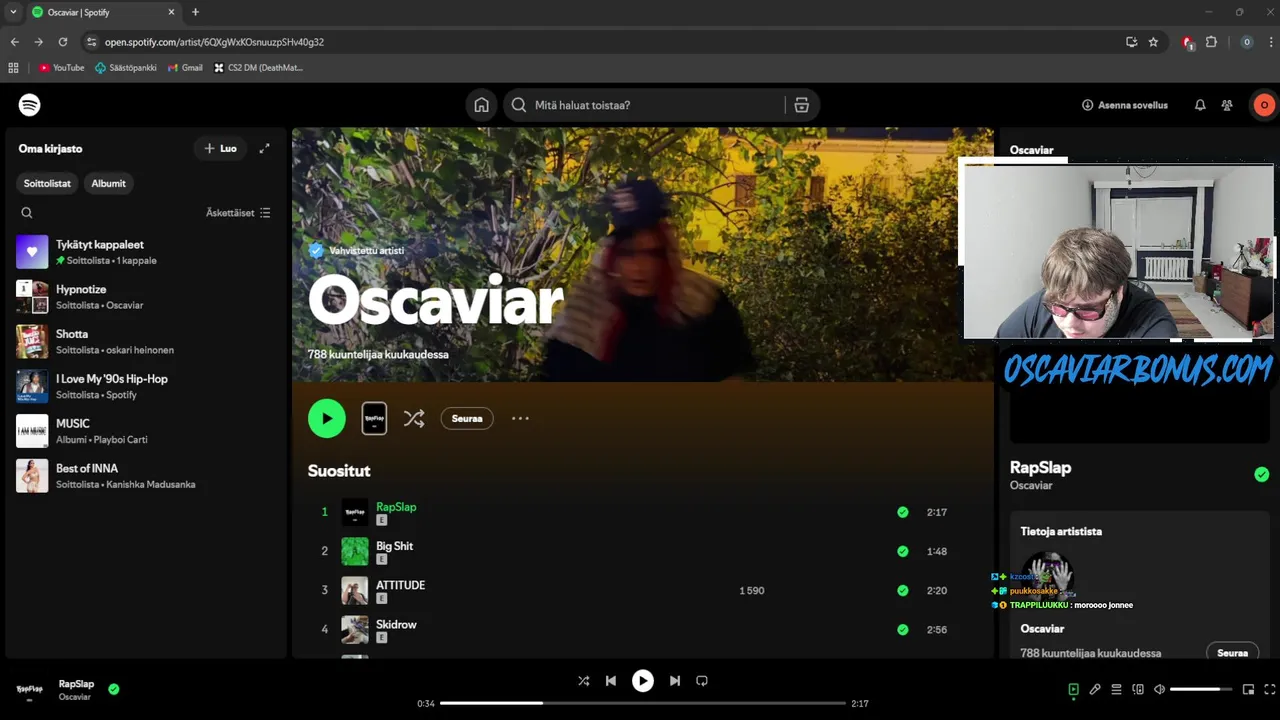Click the song progress bar

pos(643,703)
